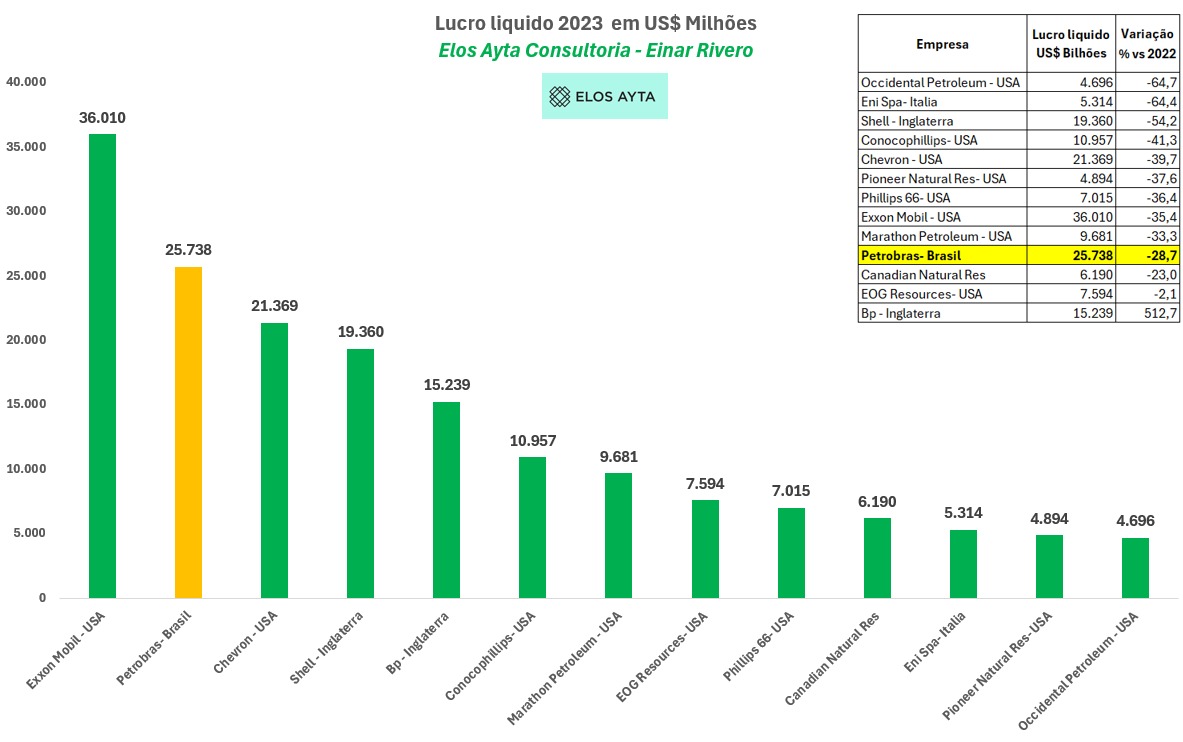Click table cell Shell - Inglaterra

point(942,121)
